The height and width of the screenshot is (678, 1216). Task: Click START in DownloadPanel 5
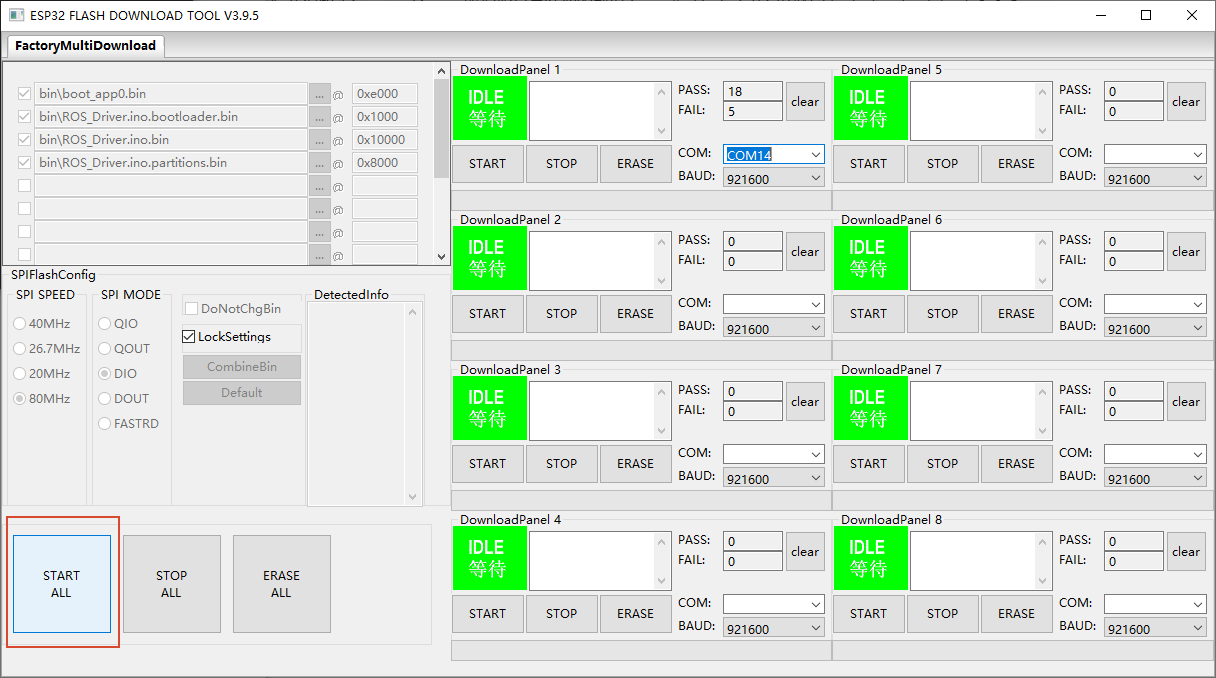[868, 164]
